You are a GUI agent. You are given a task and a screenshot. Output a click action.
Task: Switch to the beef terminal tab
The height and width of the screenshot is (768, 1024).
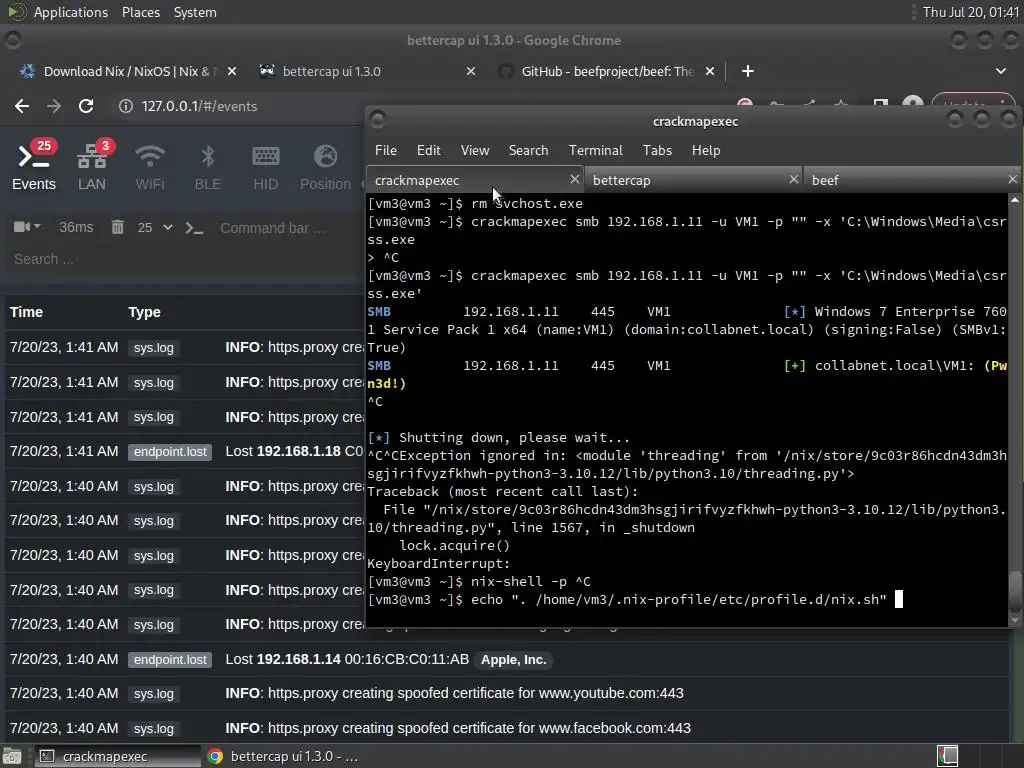pos(912,180)
